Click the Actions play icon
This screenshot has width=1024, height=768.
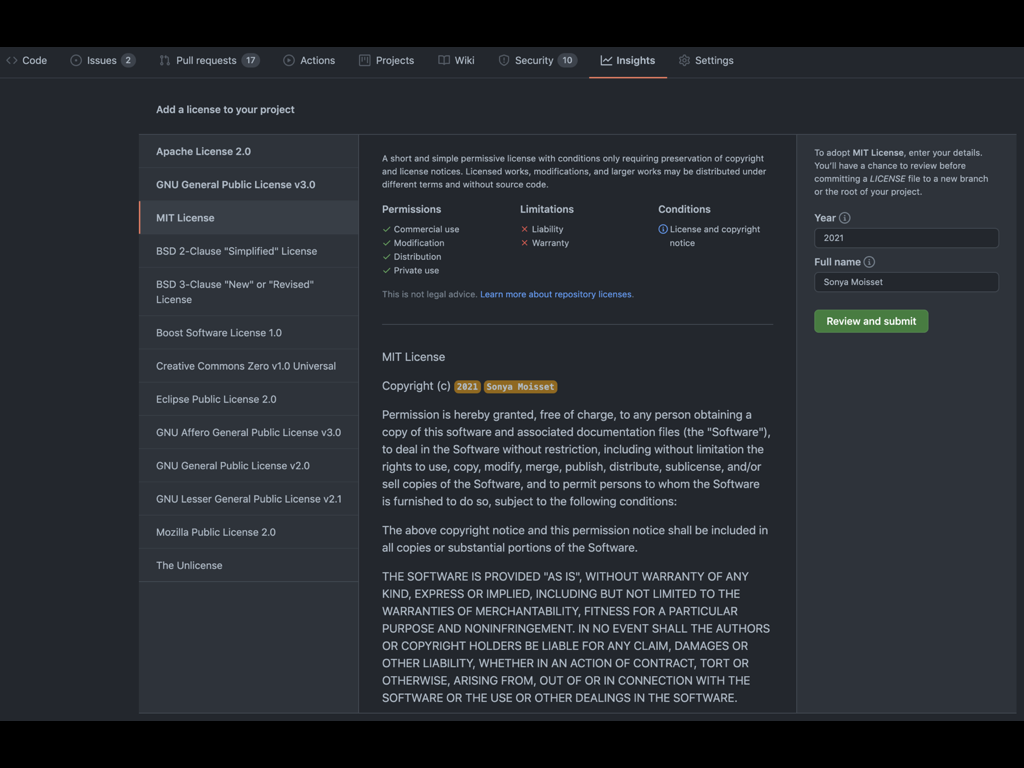[289, 60]
